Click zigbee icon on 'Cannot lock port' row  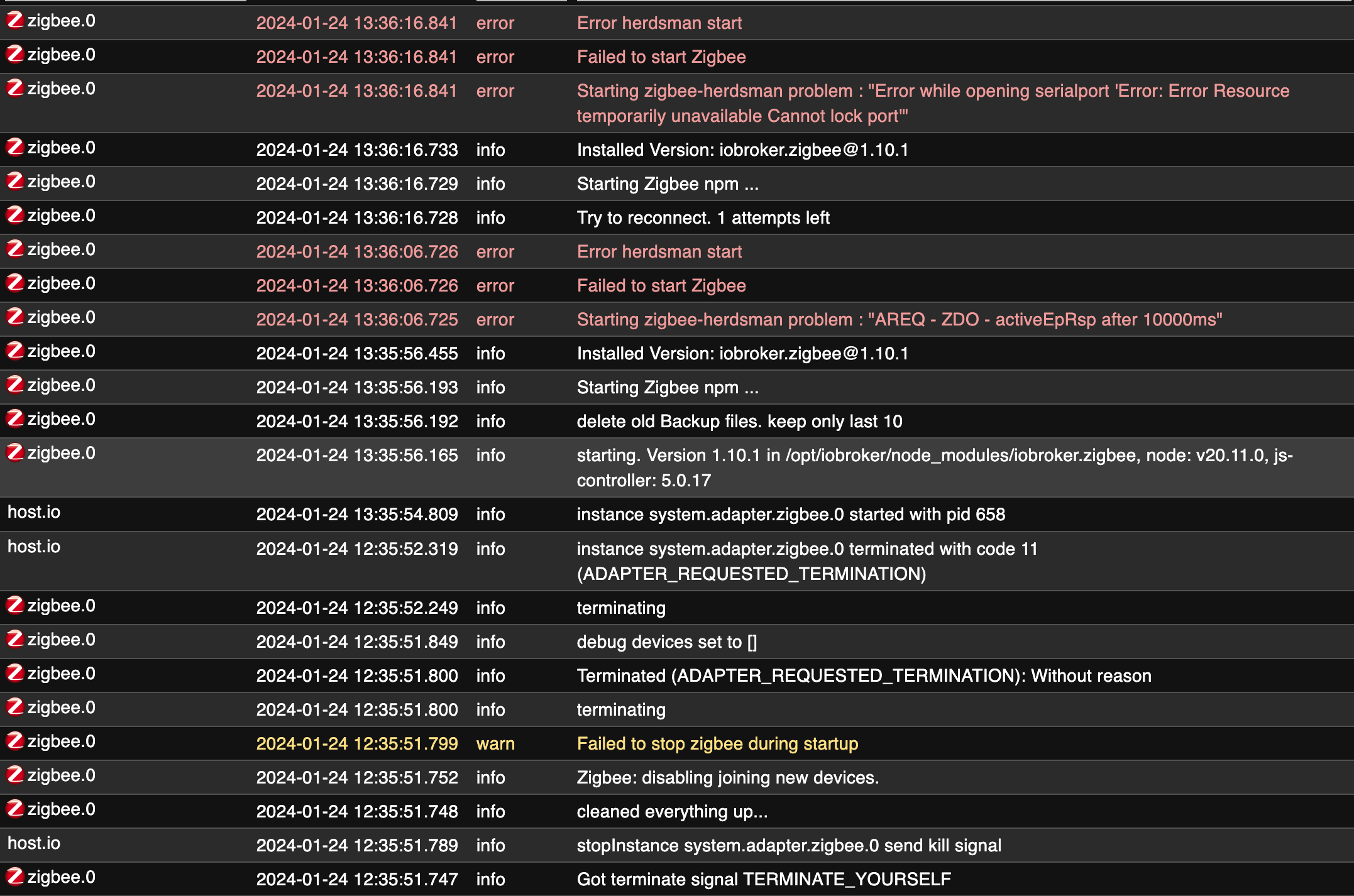coord(15,88)
